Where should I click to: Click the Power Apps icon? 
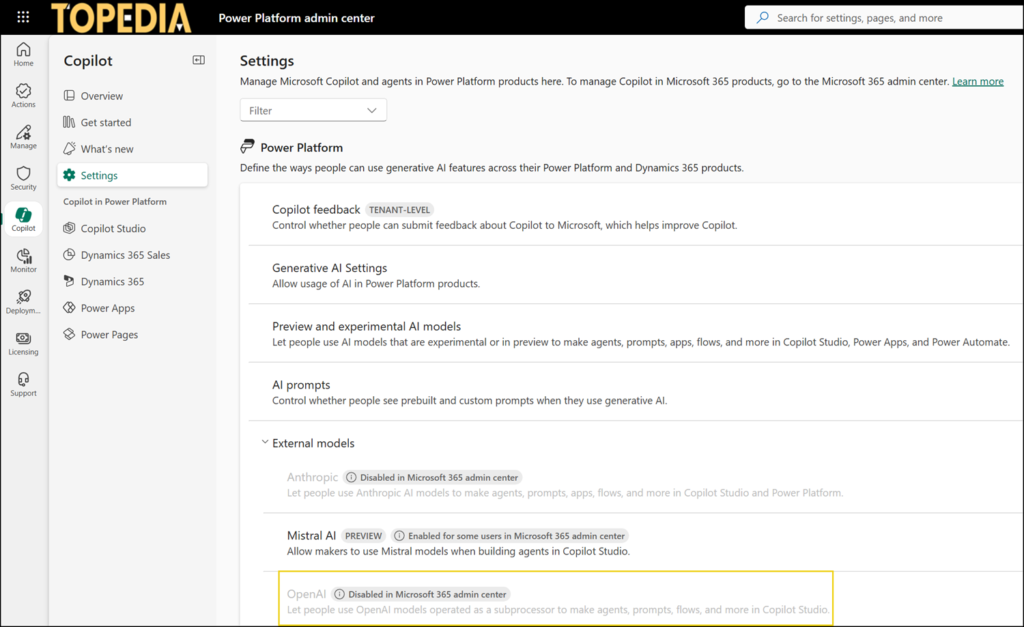coord(69,308)
